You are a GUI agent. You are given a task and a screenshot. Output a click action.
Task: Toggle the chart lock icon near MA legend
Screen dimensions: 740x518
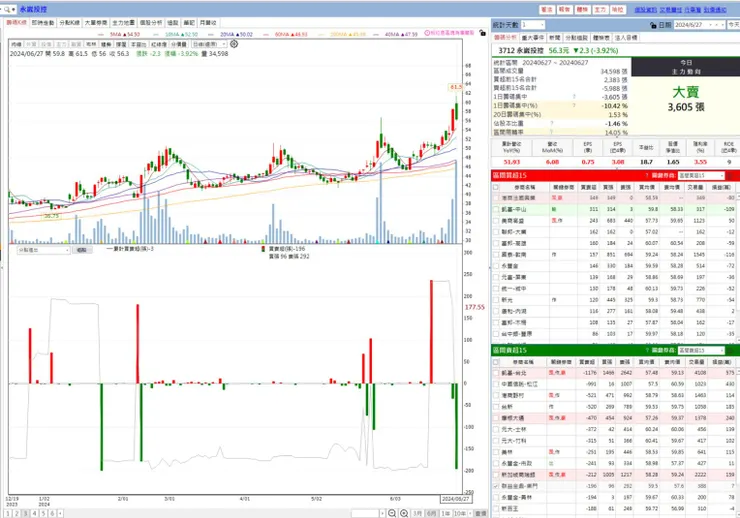482,33
